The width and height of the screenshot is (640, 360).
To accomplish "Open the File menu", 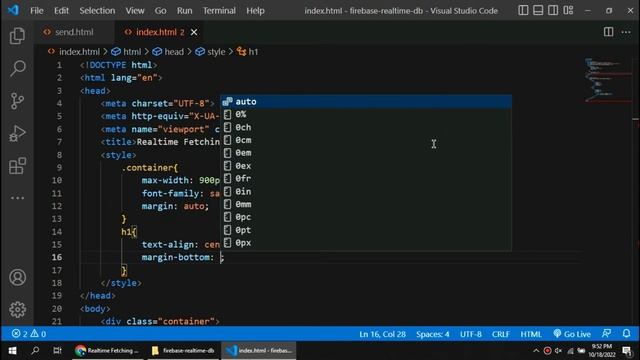I will [36, 10].
